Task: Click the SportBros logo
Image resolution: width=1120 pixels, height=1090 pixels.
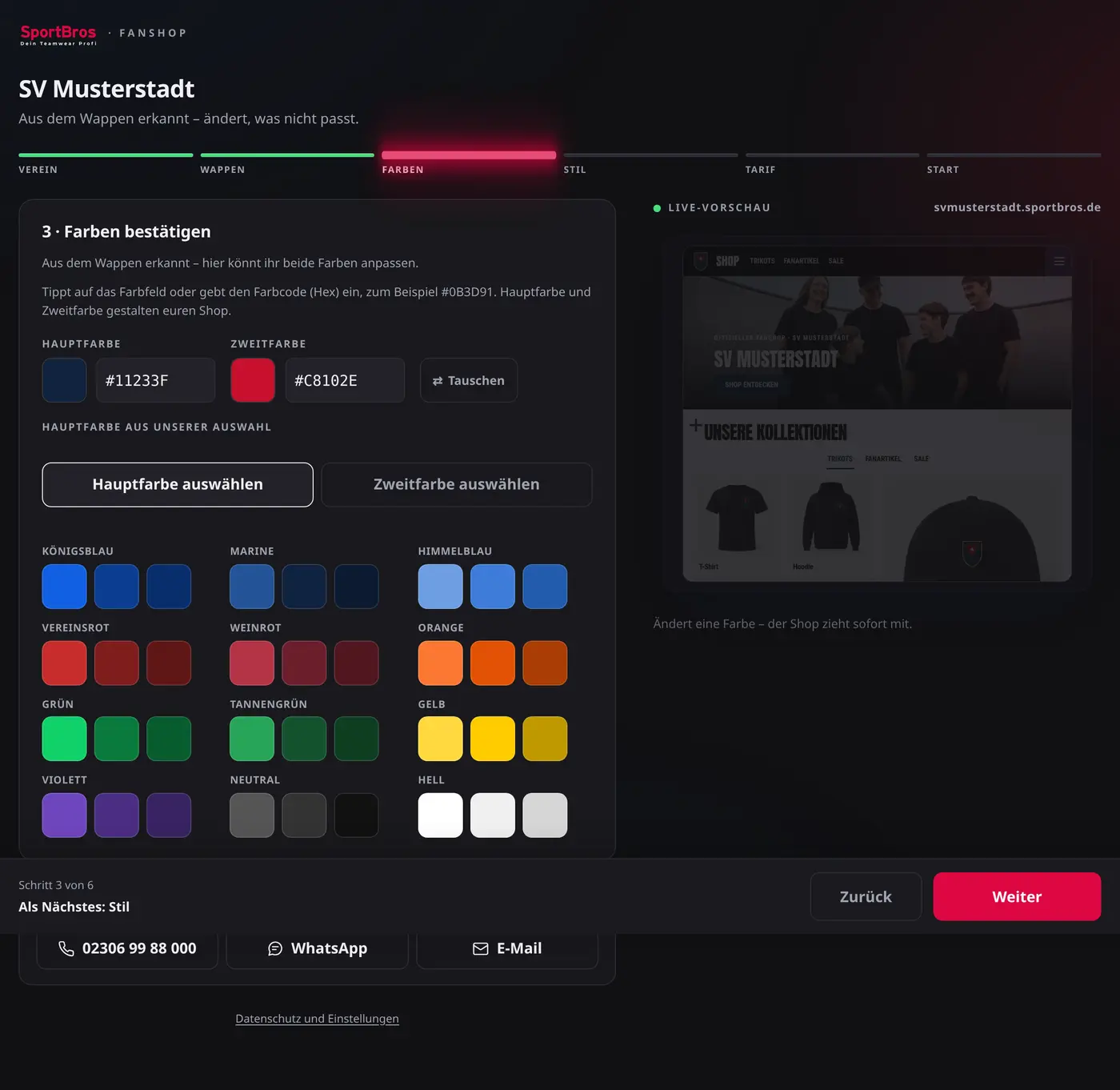Action: (58, 34)
